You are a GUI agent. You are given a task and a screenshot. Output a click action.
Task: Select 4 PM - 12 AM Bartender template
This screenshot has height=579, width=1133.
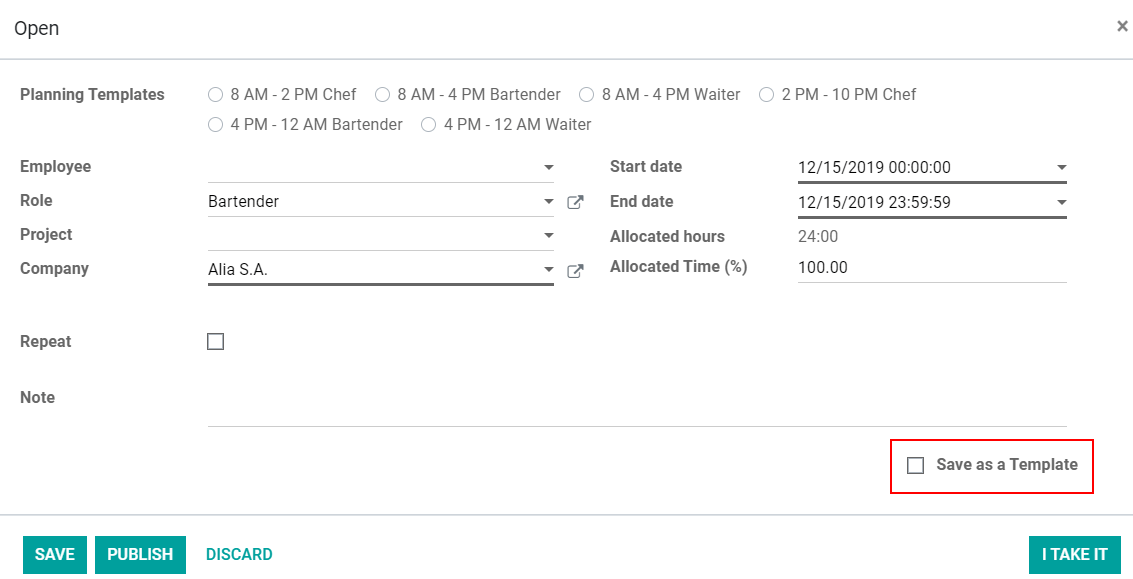[215, 125]
